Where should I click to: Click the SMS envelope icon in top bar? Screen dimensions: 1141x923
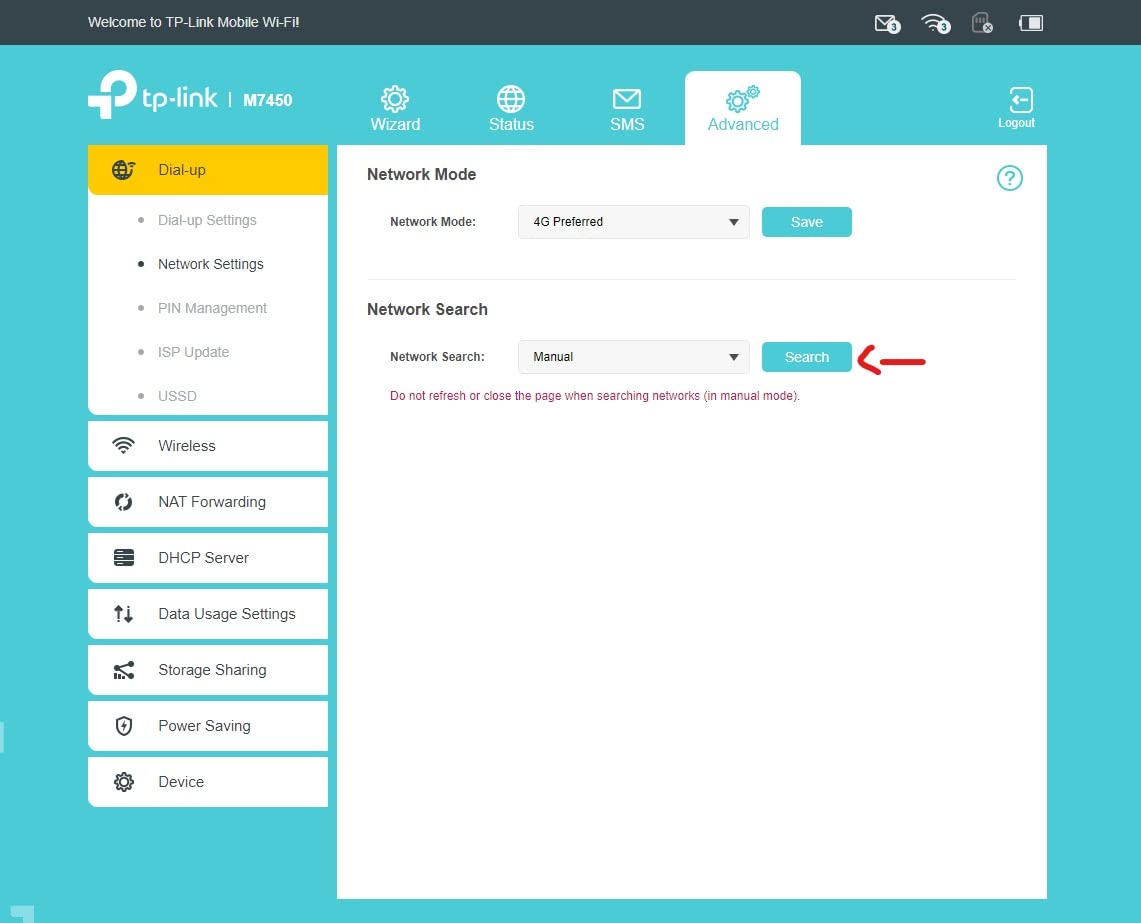point(885,23)
